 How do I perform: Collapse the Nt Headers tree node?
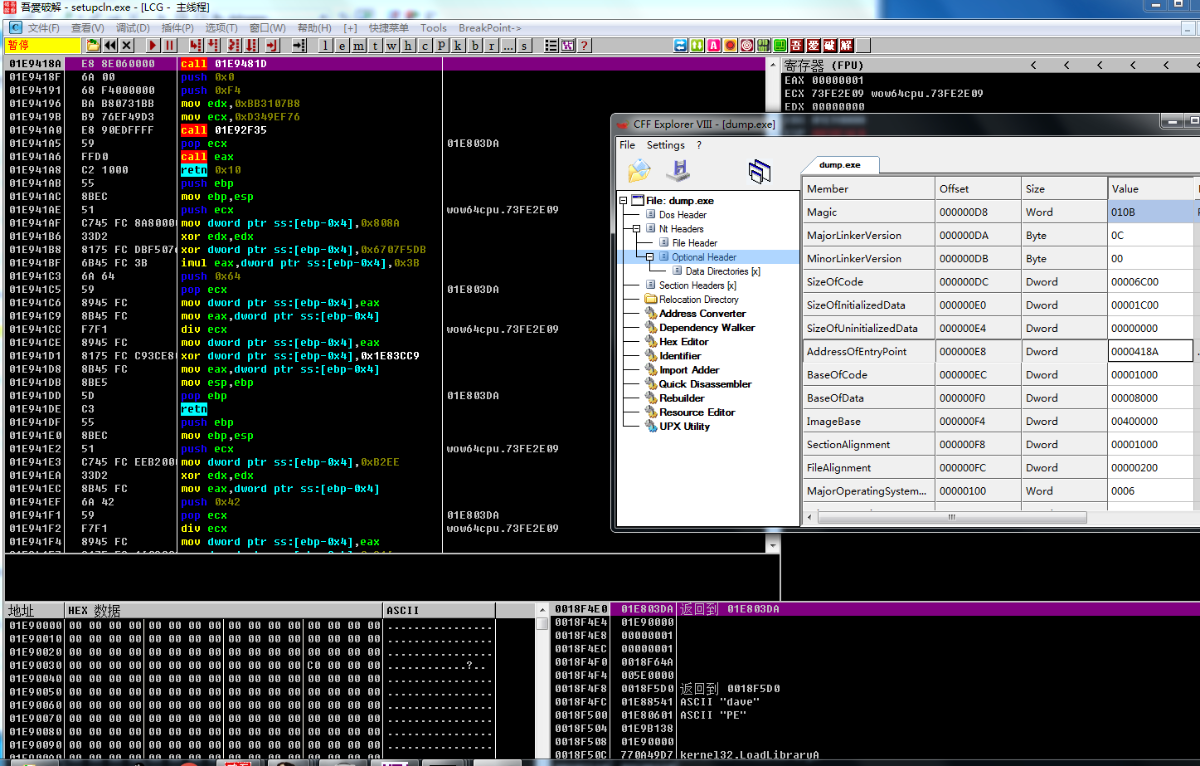tap(637, 229)
